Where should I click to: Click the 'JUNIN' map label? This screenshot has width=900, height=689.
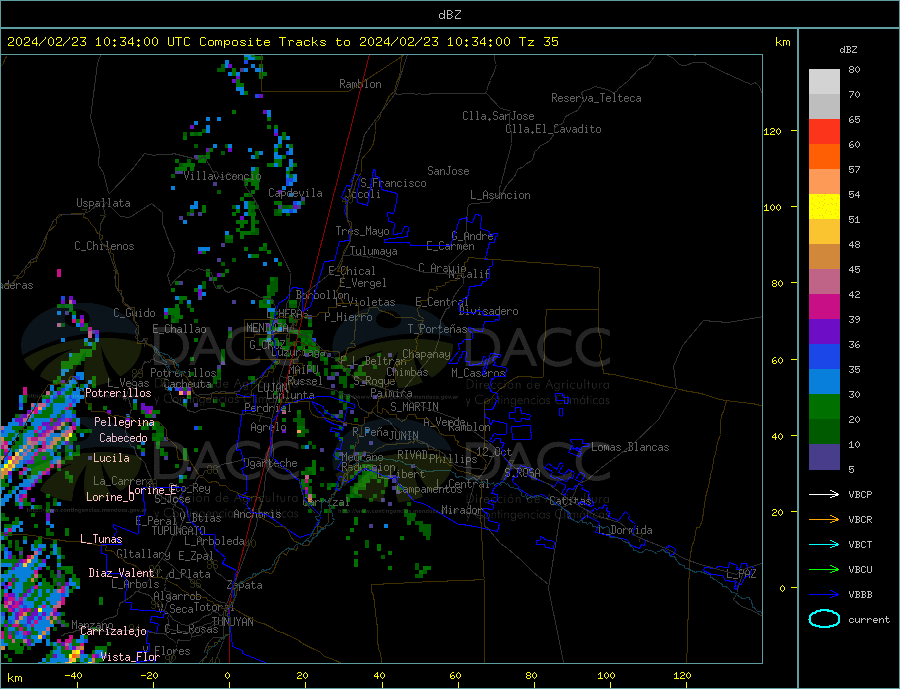[x=404, y=436]
